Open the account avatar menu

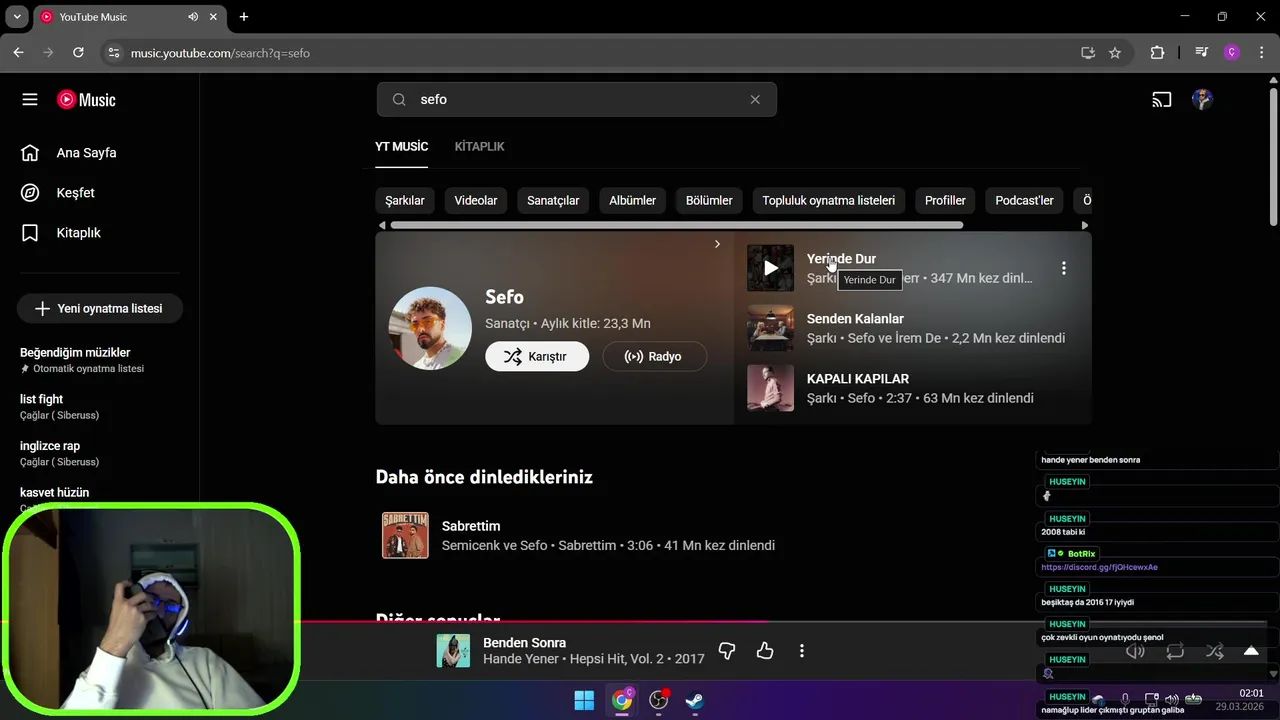click(1202, 100)
